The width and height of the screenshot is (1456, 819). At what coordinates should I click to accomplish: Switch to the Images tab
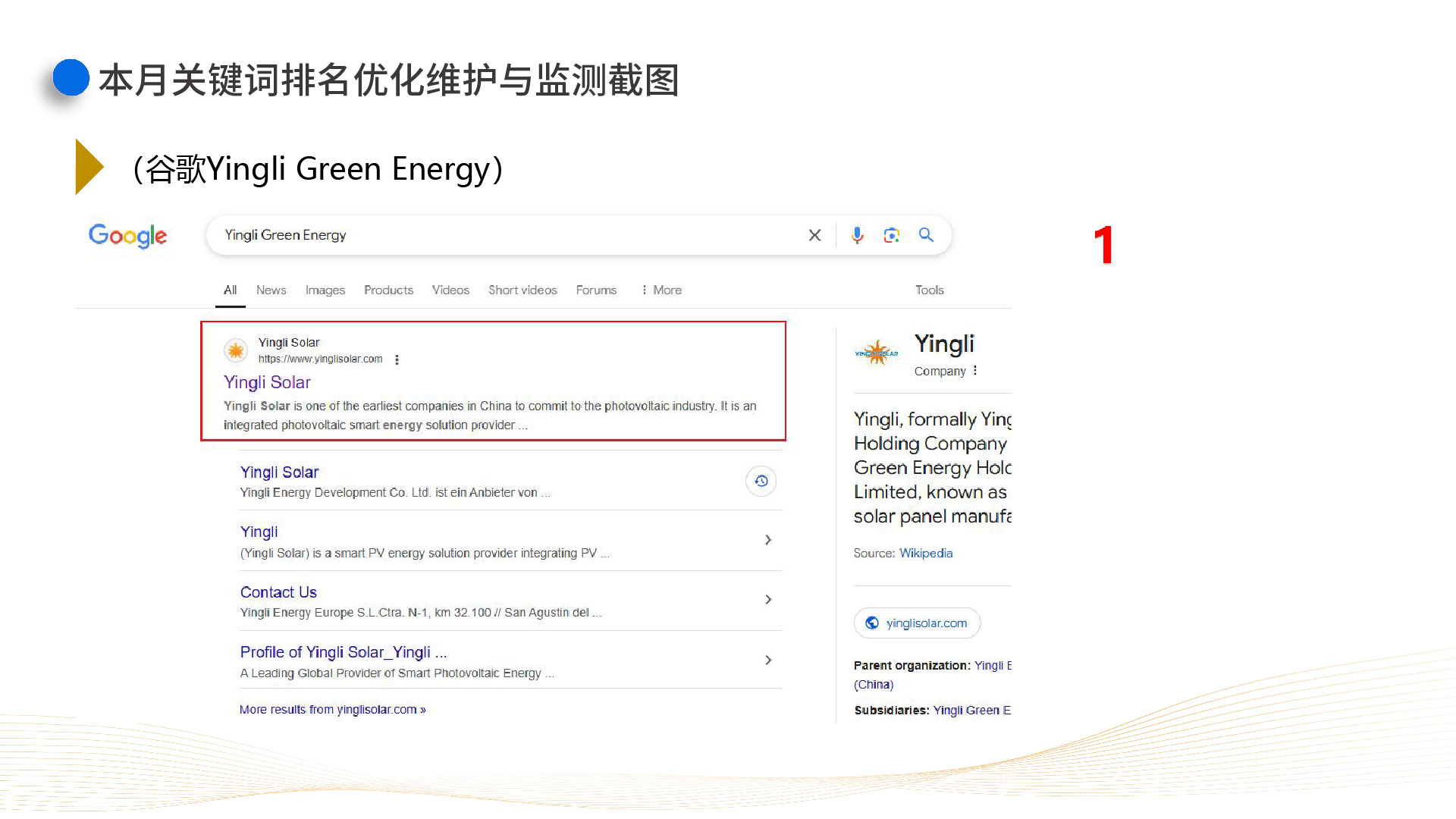tap(325, 290)
